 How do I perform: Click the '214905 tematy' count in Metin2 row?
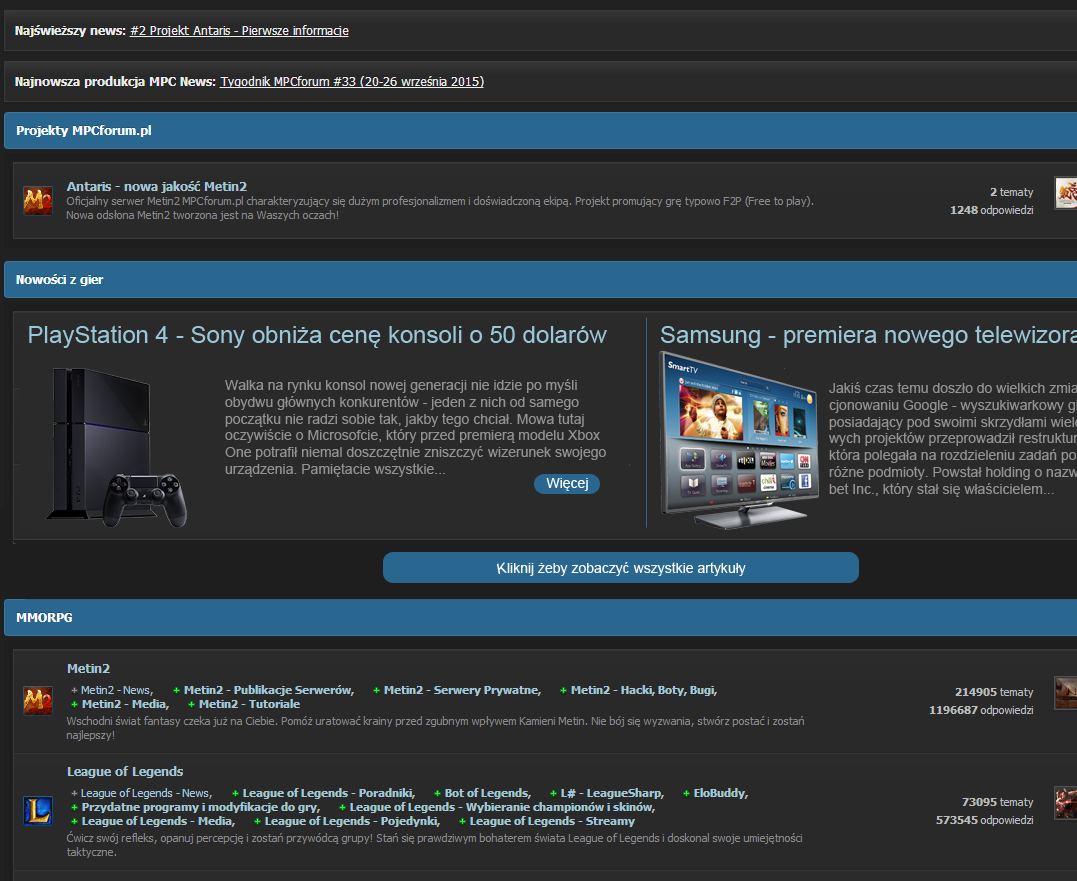994,692
